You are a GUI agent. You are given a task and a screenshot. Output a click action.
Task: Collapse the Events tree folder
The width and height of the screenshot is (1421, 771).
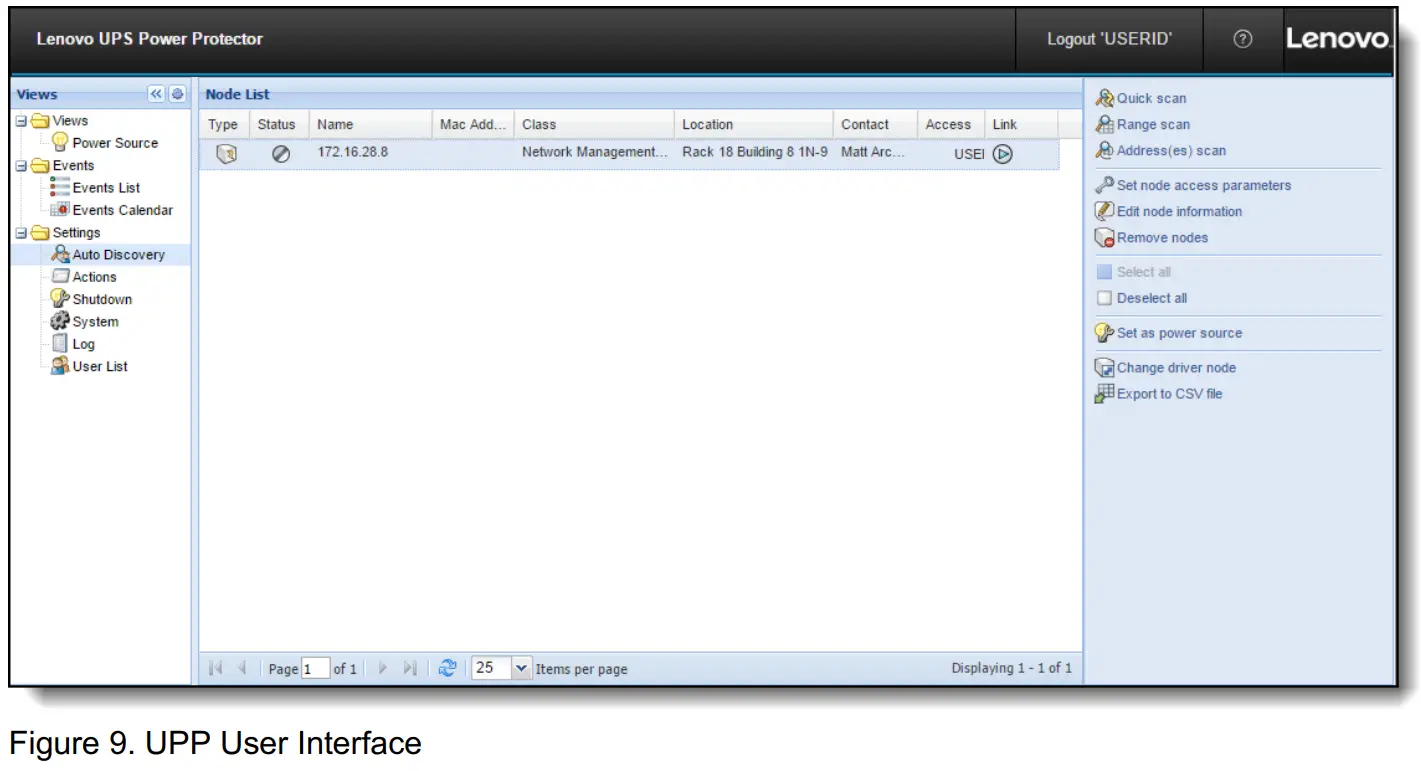(20, 166)
